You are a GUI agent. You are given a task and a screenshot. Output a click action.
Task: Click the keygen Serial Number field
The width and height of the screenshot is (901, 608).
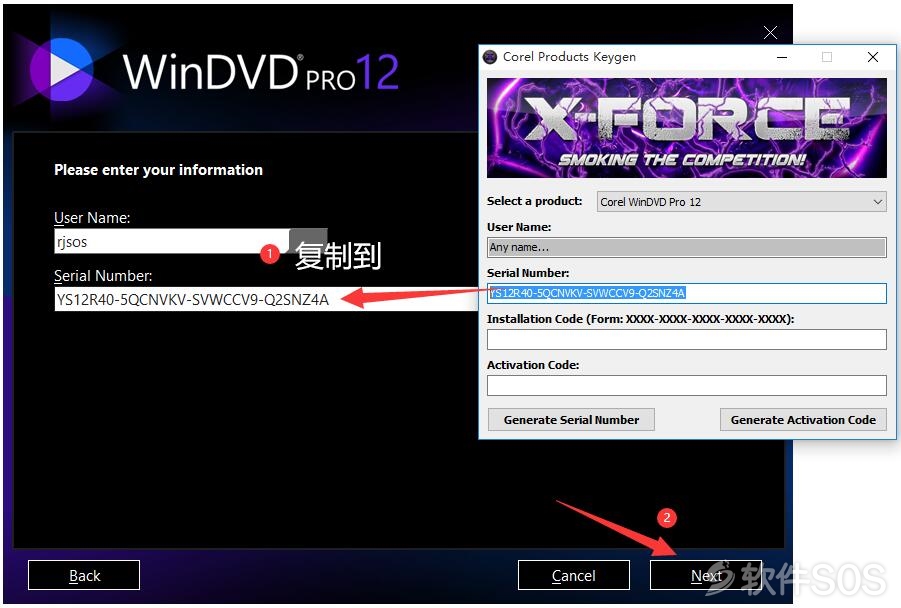click(687, 293)
